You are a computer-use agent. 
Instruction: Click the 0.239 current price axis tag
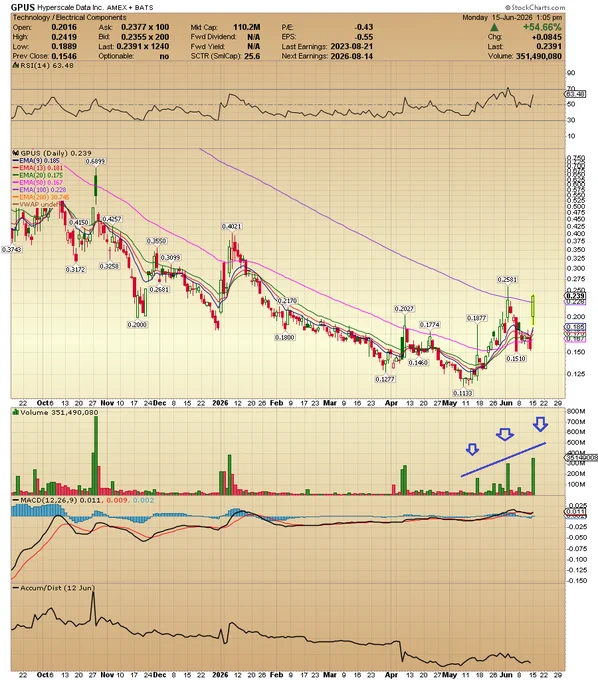(576, 296)
